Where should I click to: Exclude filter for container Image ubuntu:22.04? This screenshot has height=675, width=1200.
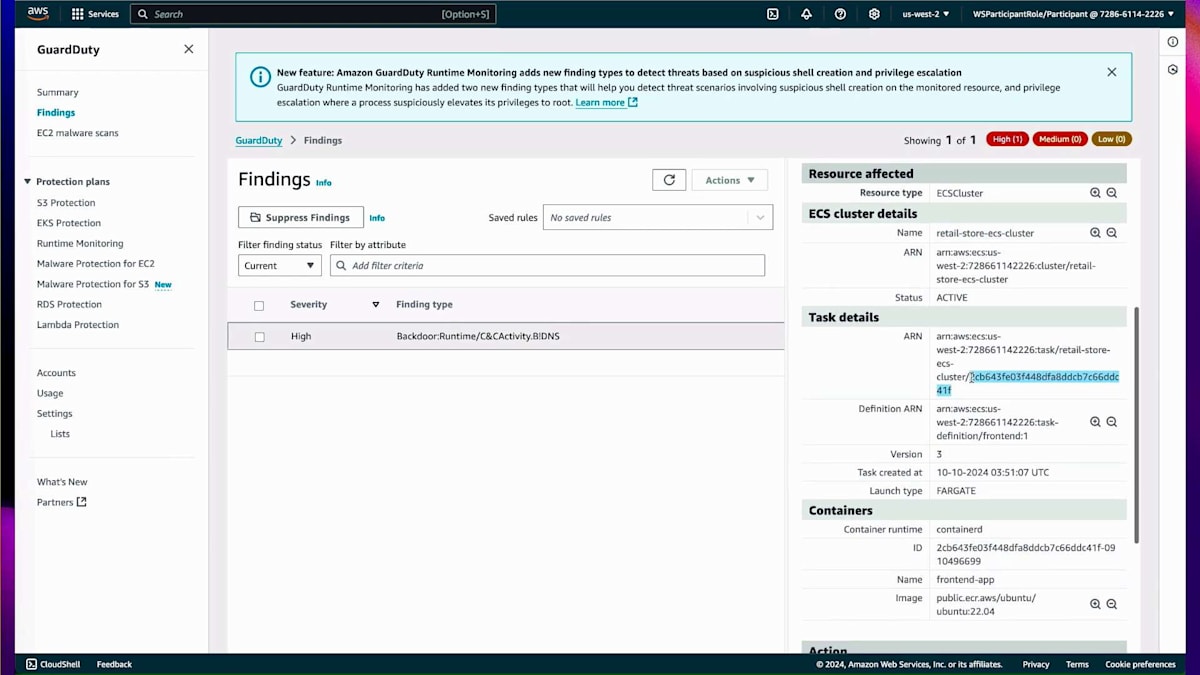[1111, 604]
